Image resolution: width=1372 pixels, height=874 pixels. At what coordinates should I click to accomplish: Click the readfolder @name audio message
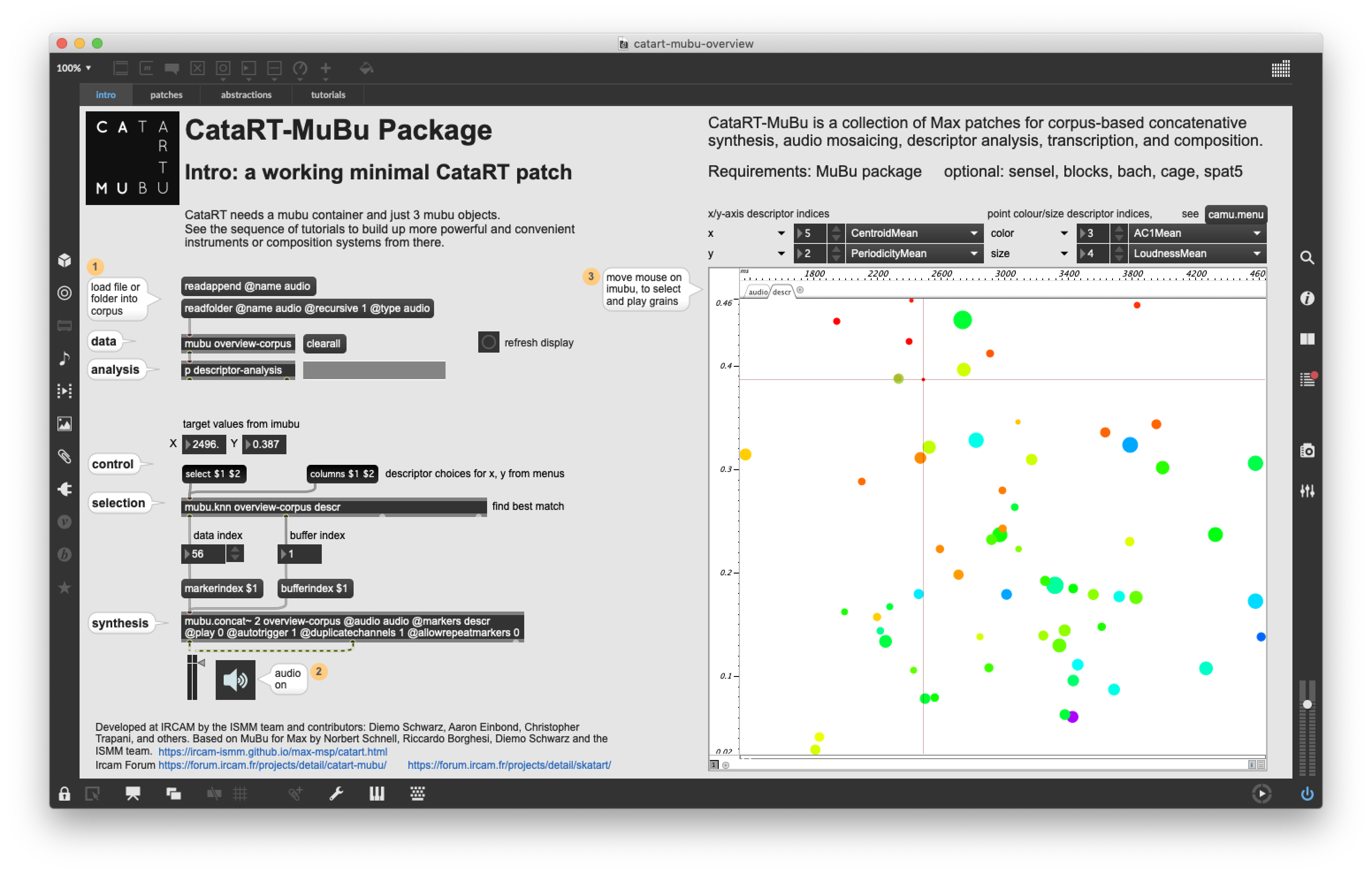pos(307,308)
